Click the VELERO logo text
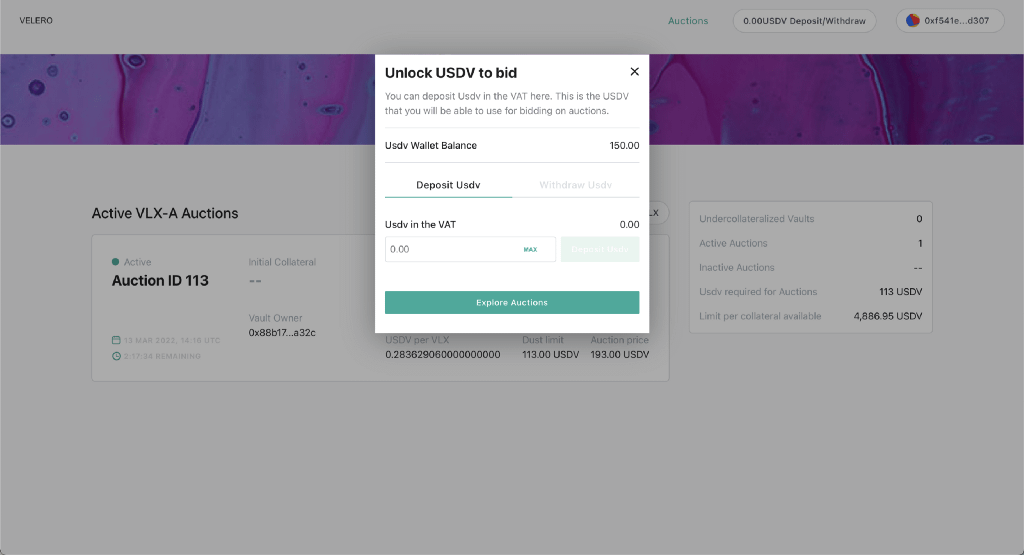Screen dimensions: 1024x555 pos(36,21)
